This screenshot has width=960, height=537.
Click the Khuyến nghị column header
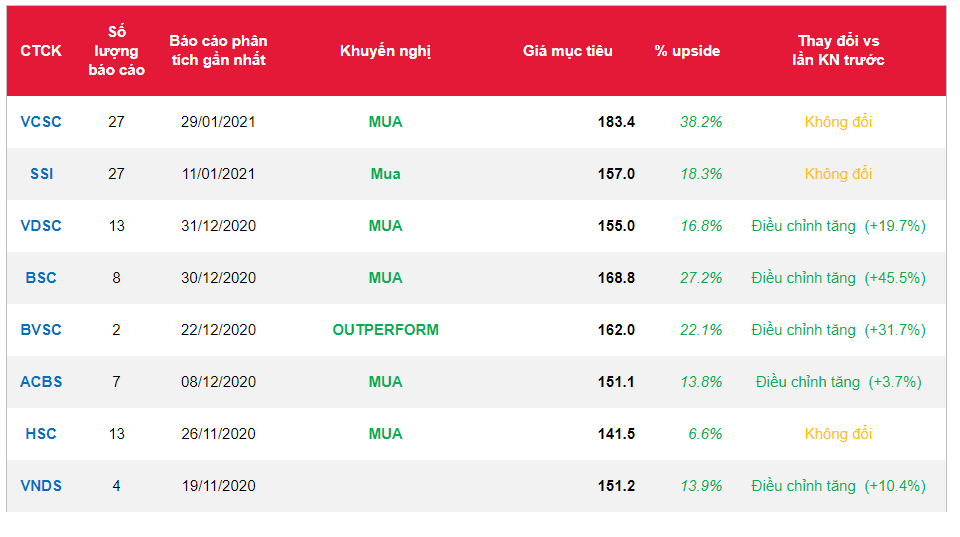click(385, 51)
